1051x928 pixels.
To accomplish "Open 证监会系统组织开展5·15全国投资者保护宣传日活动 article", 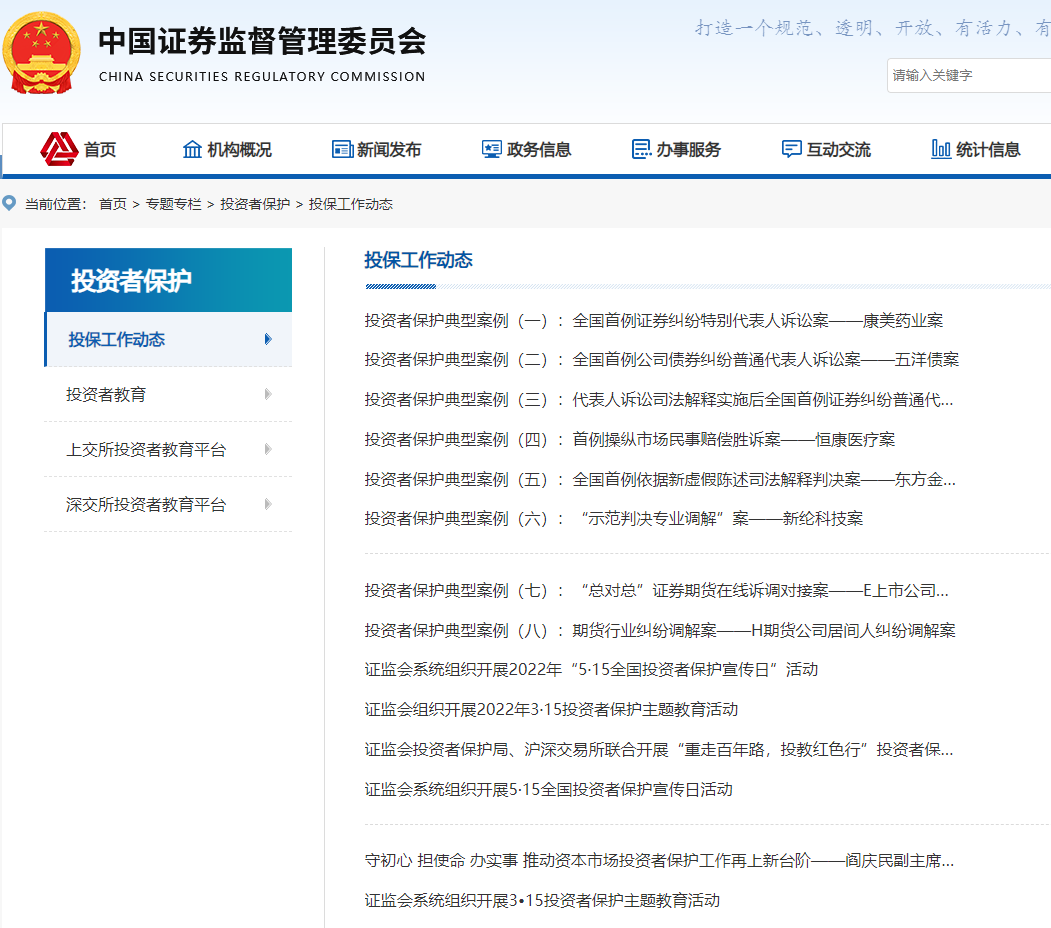I will [548, 789].
